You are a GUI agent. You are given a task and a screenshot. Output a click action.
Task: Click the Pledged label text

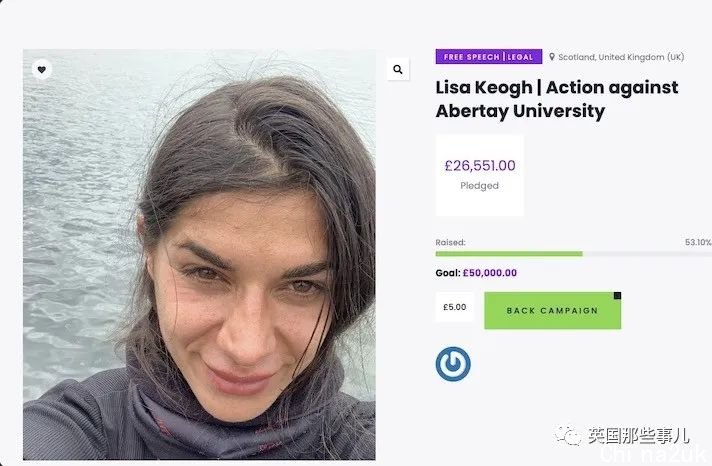pos(480,186)
